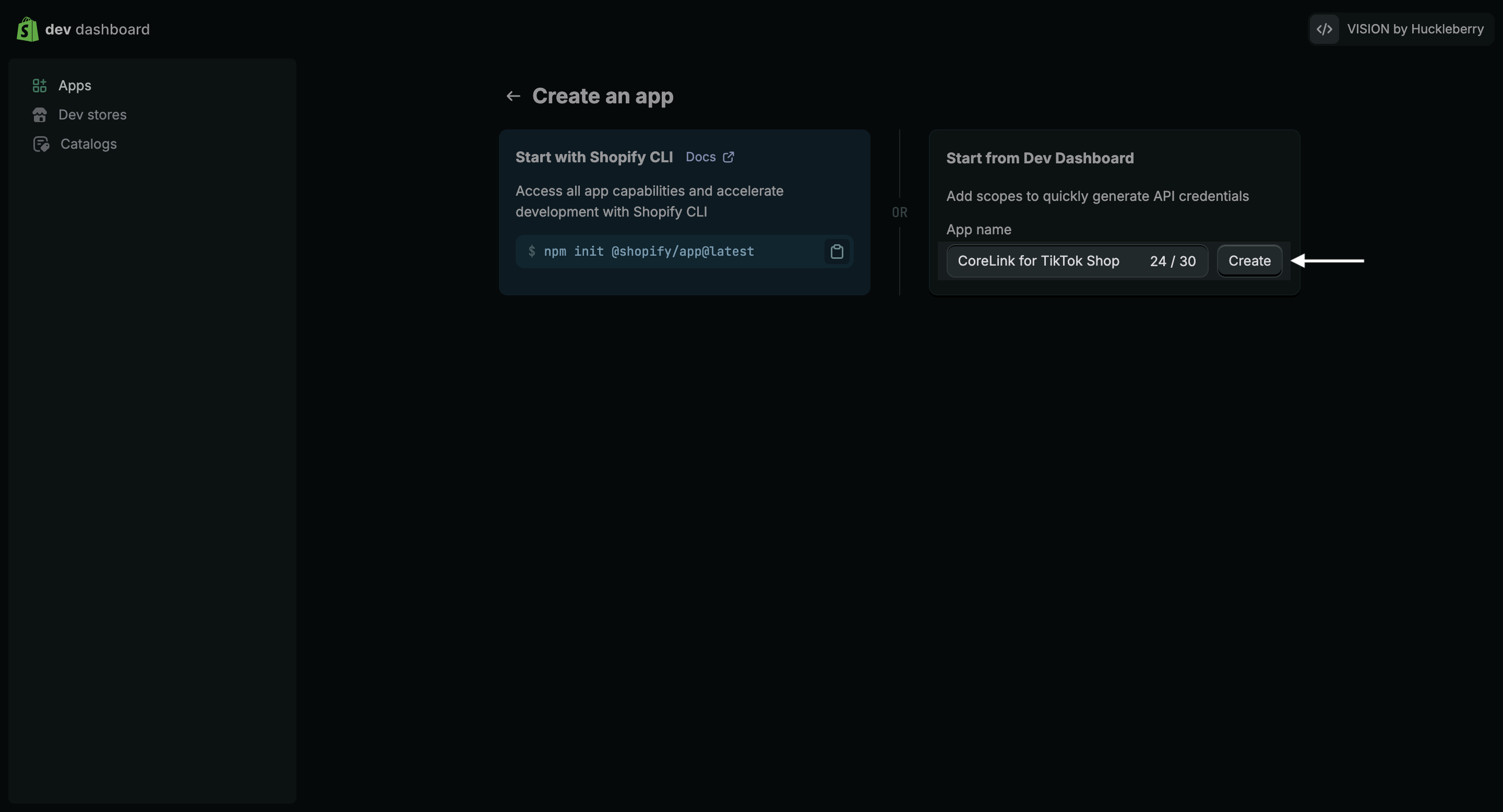The height and width of the screenshot is (812, 1503).
Task: Click the external link icon beside Docs
Action: [728, 157]
